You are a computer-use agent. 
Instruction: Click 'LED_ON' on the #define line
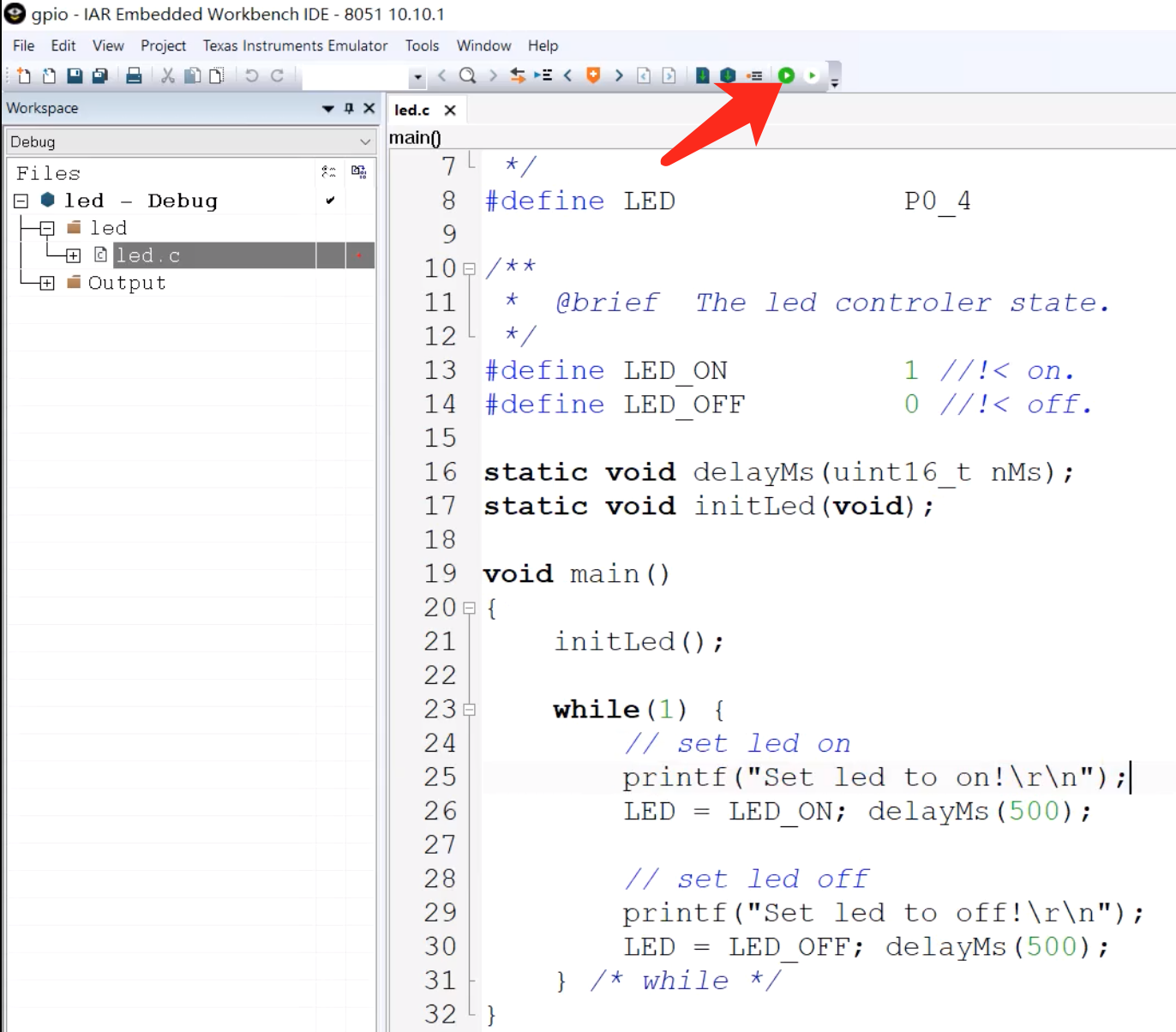coord(675,371)
